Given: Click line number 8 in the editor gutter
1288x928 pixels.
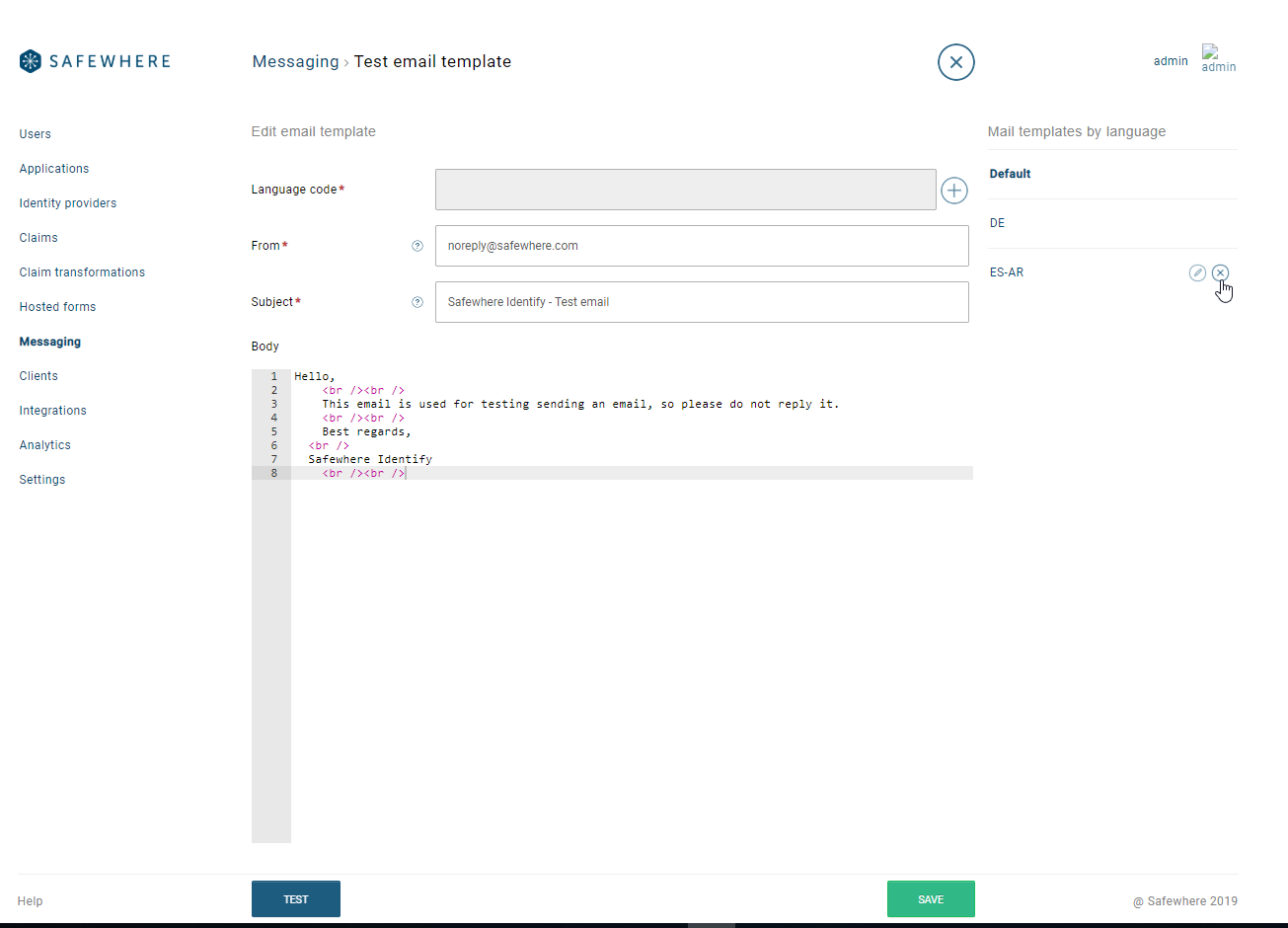Looking at the screenshot, I should pyautogui.click(x=273, y=473).
